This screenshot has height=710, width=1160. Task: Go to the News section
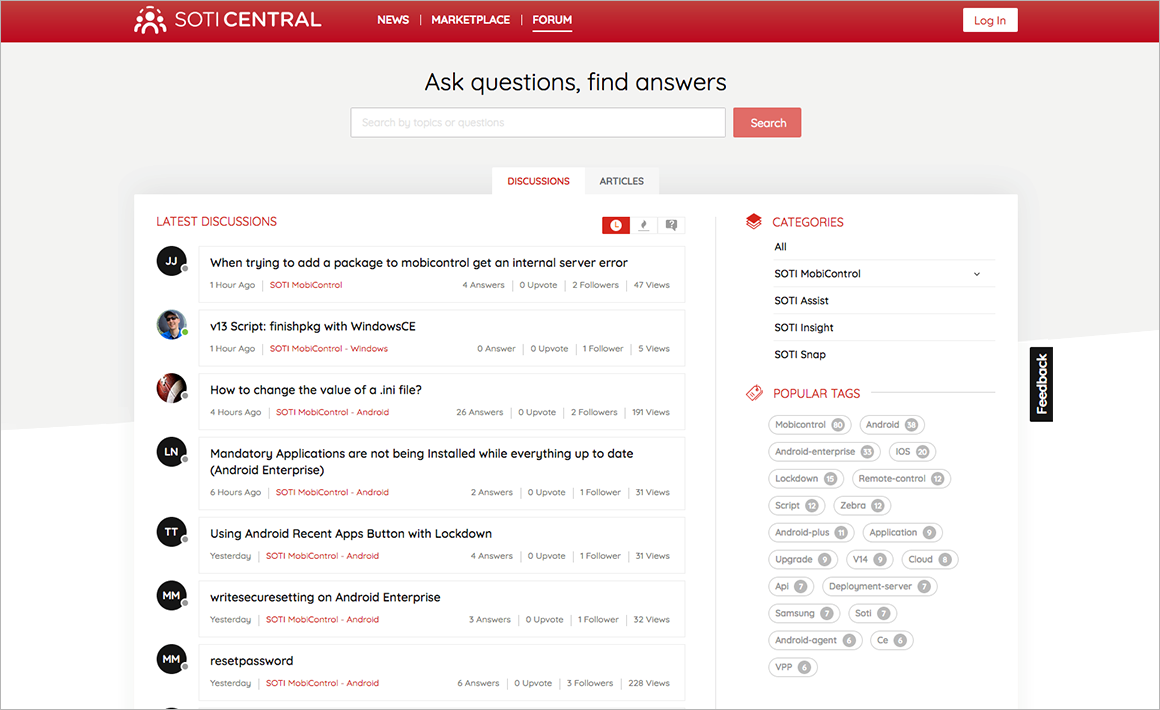[393, 20]
